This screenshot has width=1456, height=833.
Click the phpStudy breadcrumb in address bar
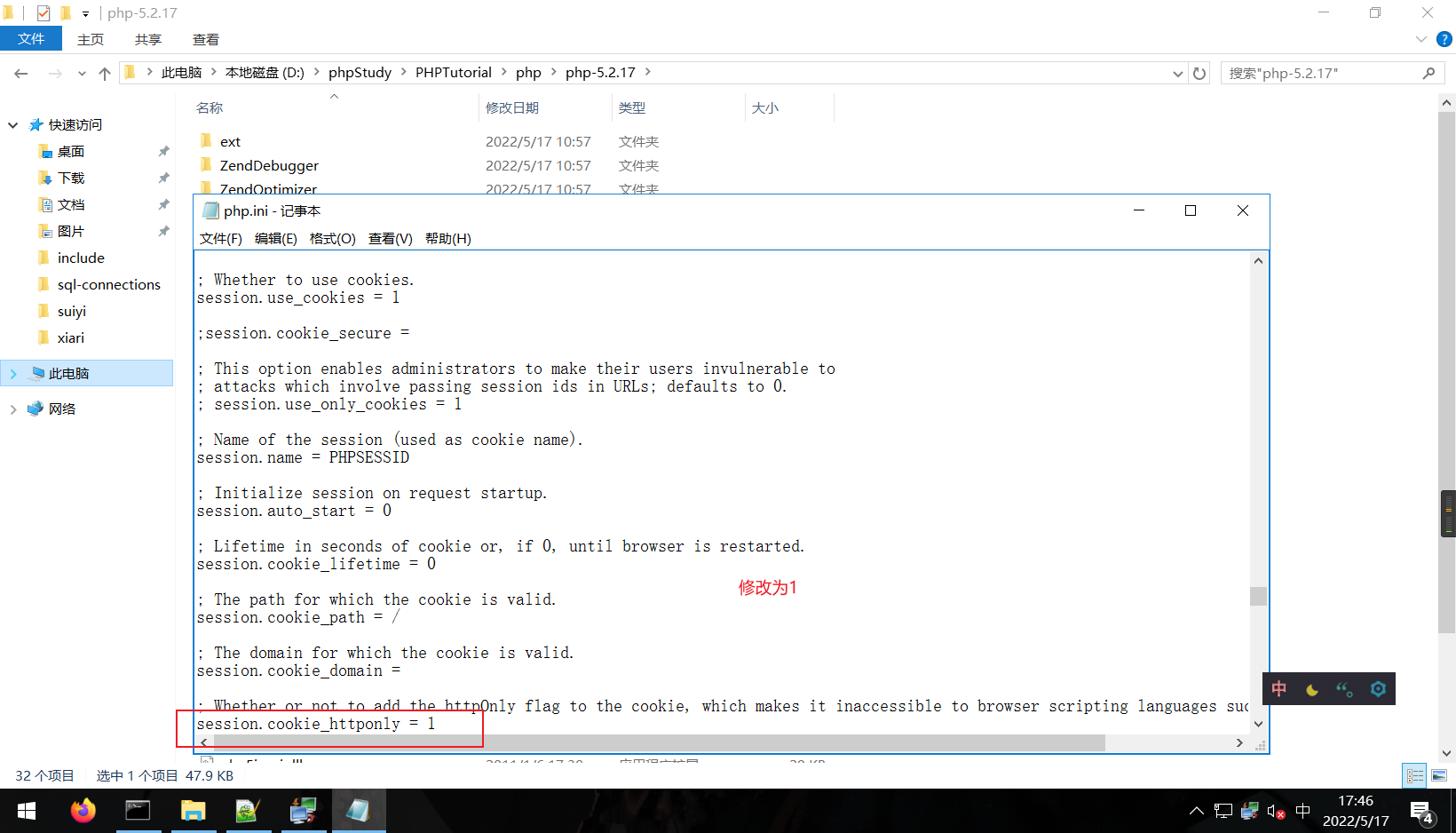[360, 72]
